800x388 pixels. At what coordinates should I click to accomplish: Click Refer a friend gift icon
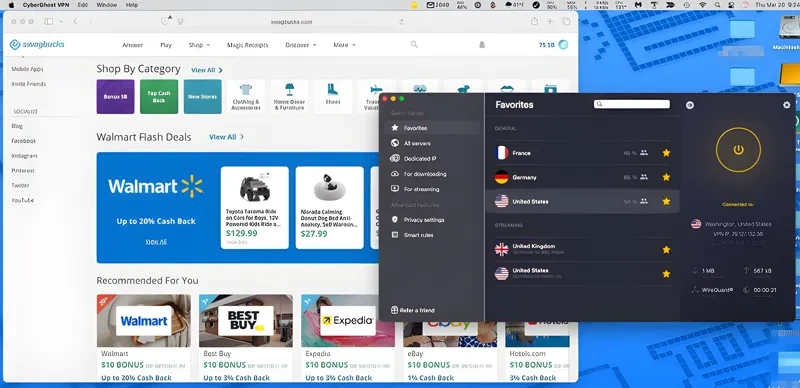point(394,310)
